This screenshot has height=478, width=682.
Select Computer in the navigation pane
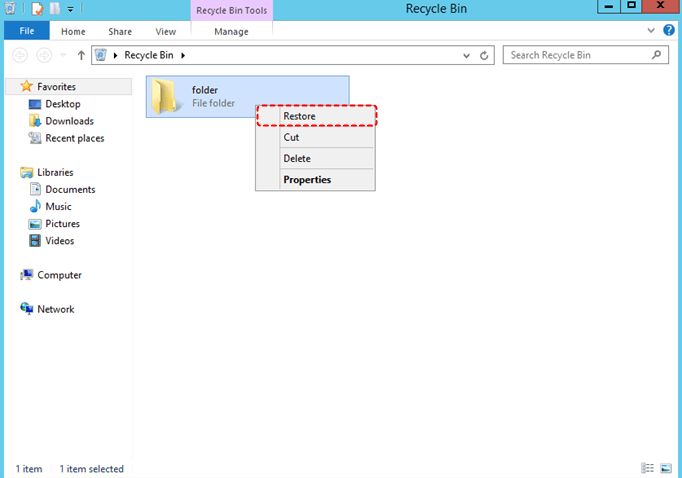[59, 275]
